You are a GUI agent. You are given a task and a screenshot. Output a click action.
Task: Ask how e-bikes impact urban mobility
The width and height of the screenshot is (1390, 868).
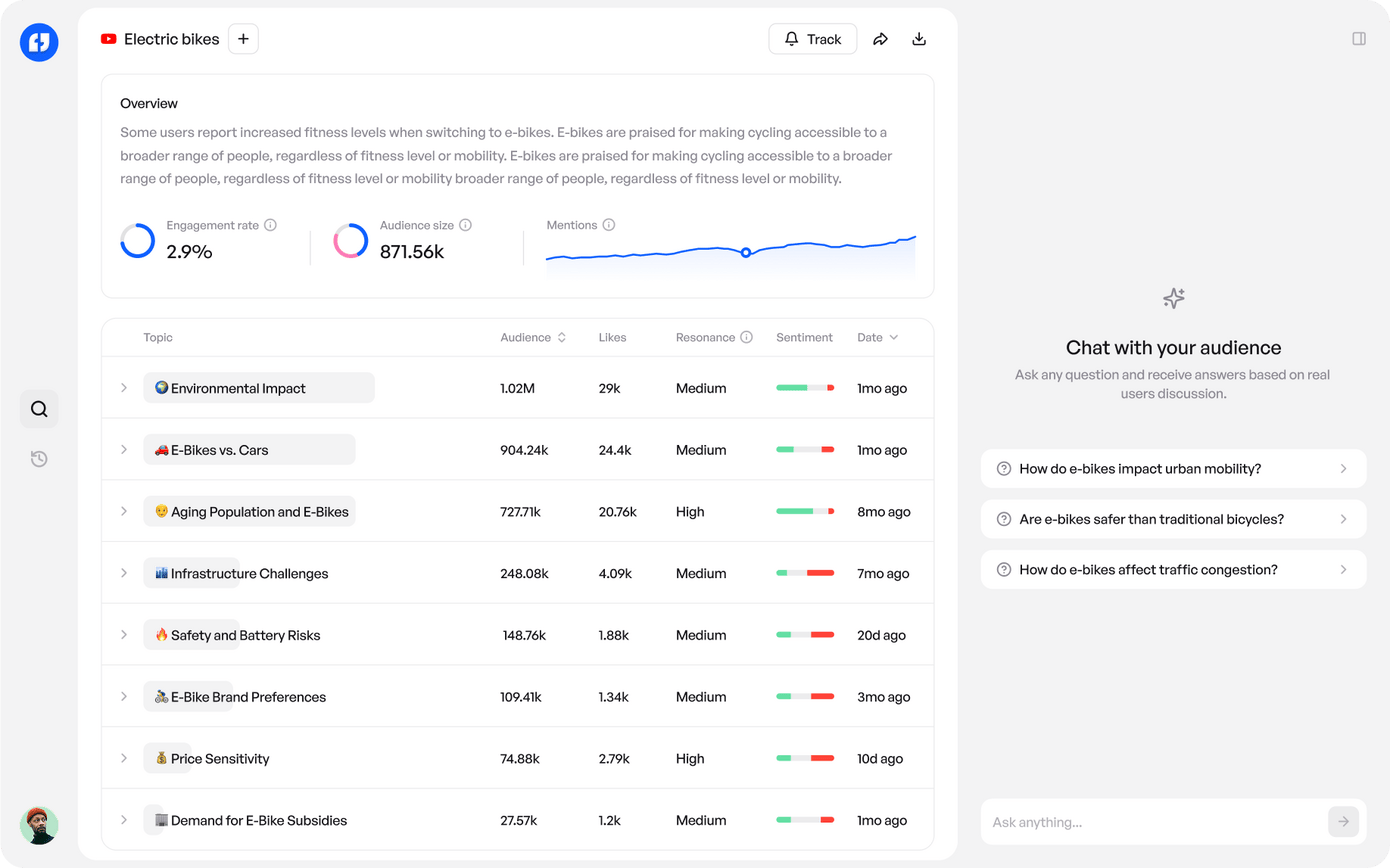click(x=1173, y=469)
